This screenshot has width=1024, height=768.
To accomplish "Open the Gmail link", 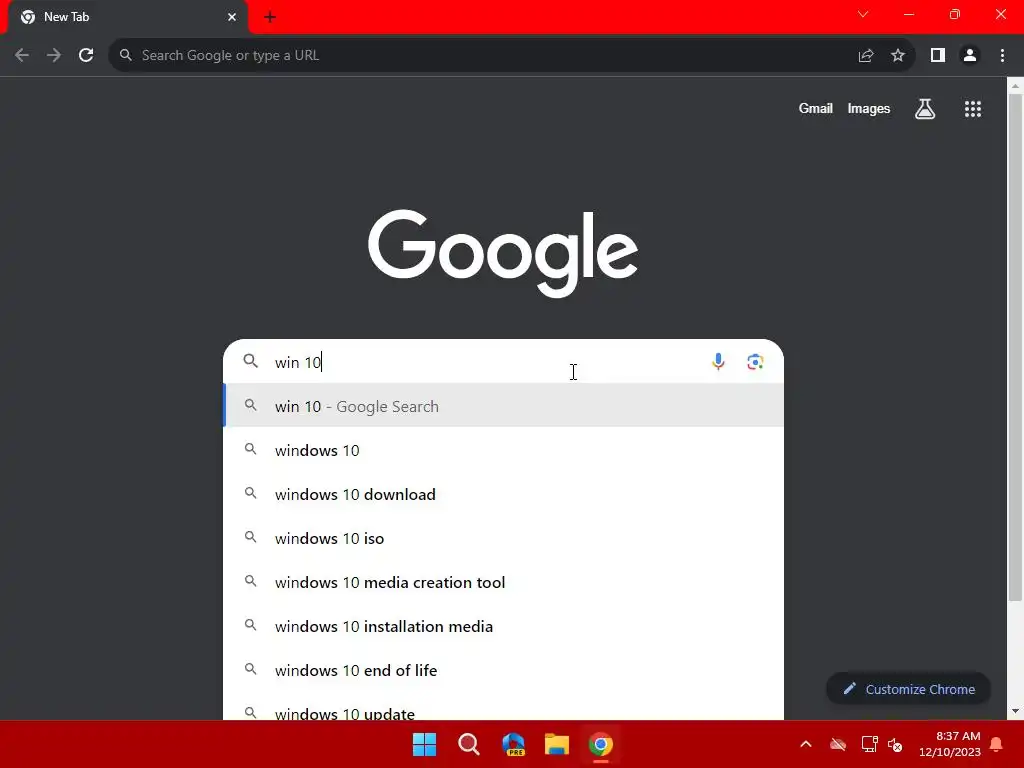I will click(815, 108).
